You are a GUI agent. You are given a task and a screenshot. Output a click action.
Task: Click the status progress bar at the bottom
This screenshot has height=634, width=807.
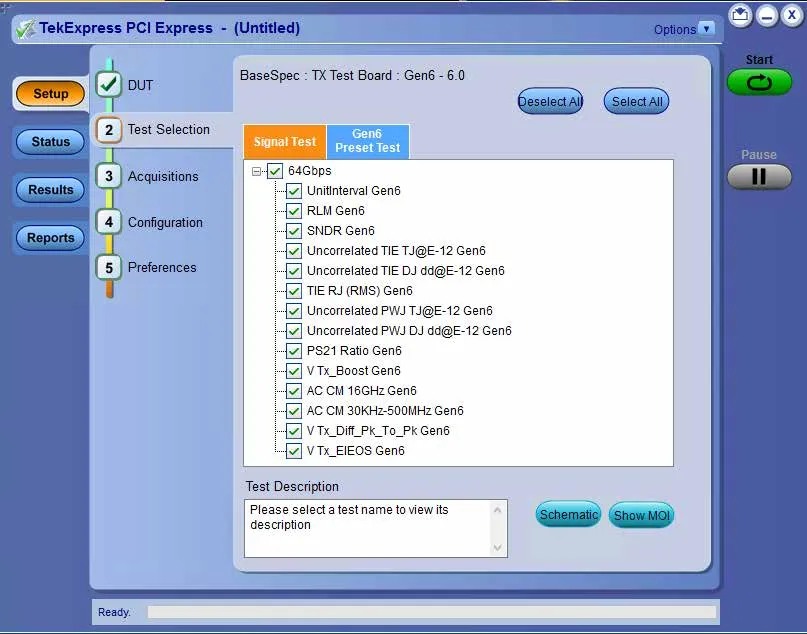pyautogui.click(x=431, y=612)
